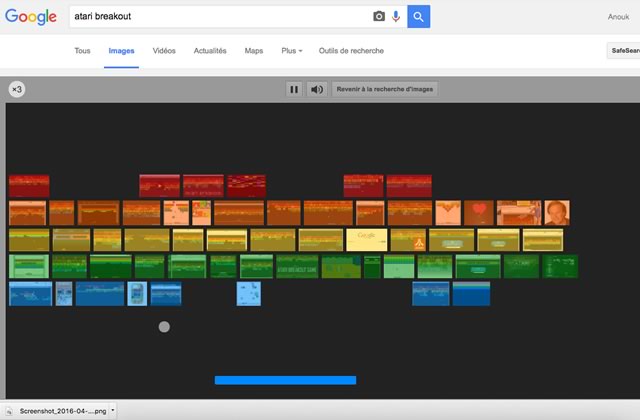Click Revenir à la recherche d'images
The image size is (640, 420).
click(385, 89)
